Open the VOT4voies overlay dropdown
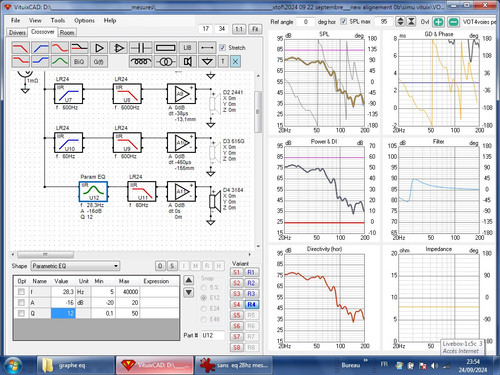The width and height of the screenshot is (500, 375). pos(479,22)
